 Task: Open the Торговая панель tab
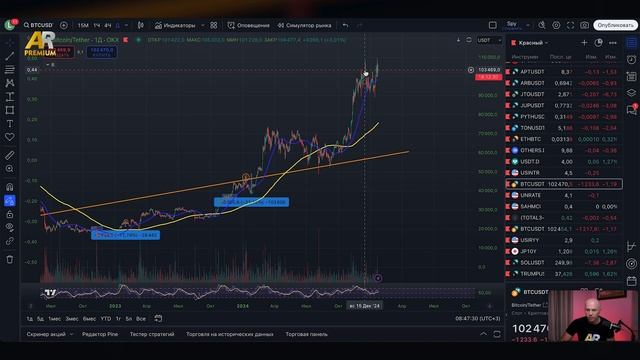coord(307,334)
